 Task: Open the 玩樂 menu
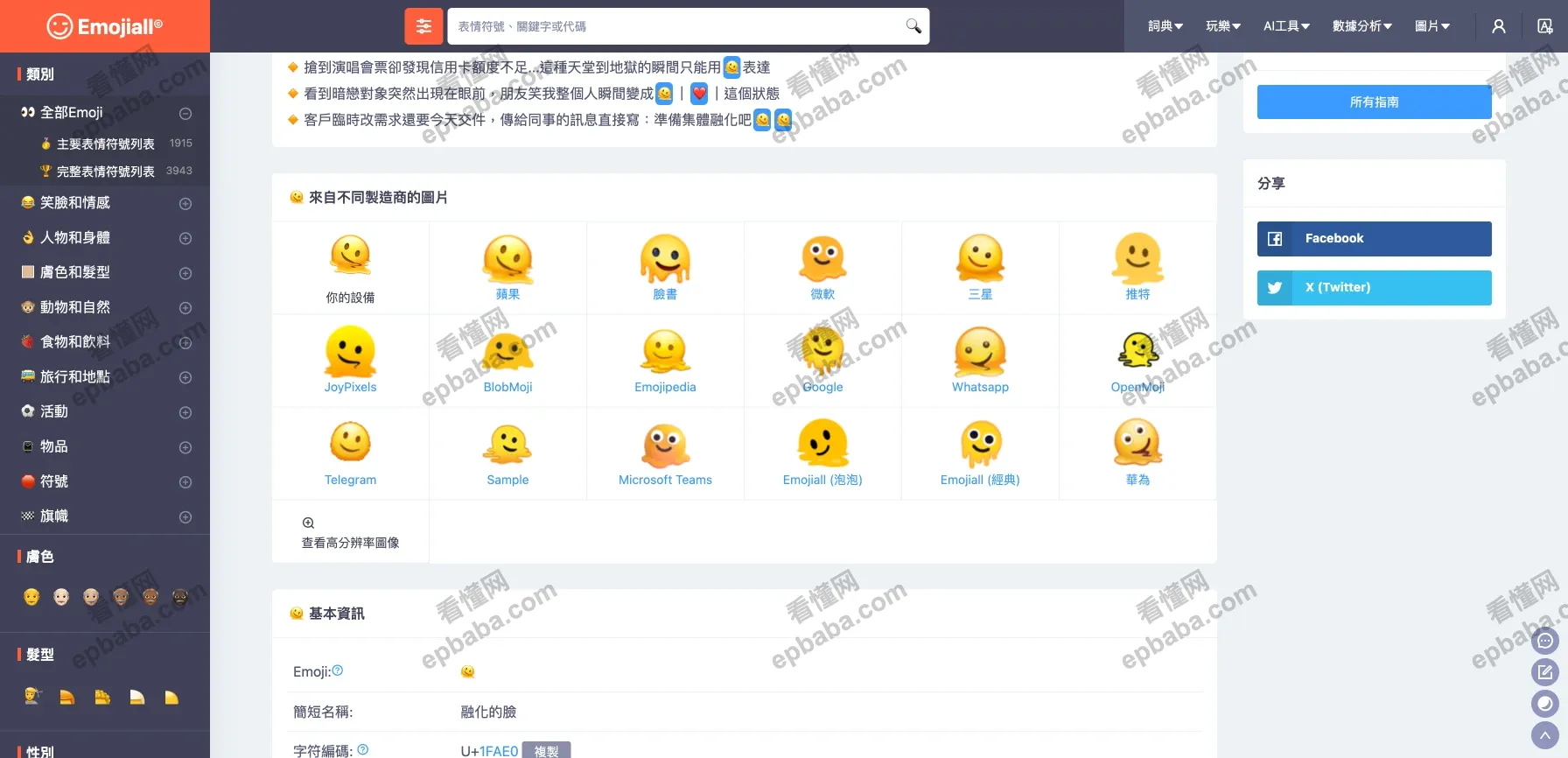click(1223, 26)
